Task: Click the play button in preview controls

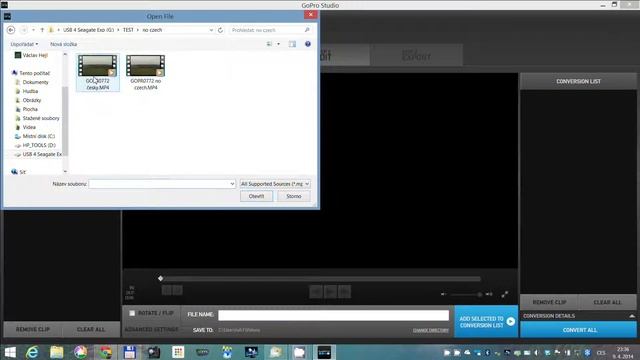Action: click(331, 291)
